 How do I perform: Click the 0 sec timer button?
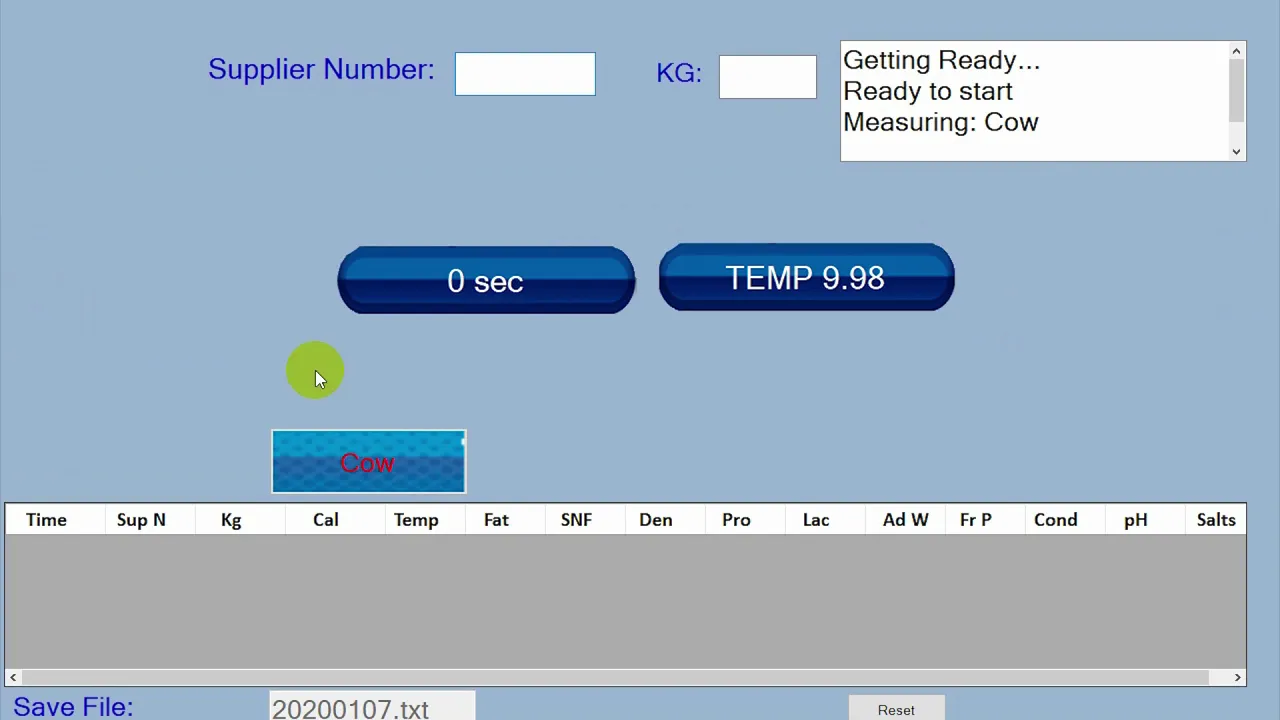click(486, 280)
